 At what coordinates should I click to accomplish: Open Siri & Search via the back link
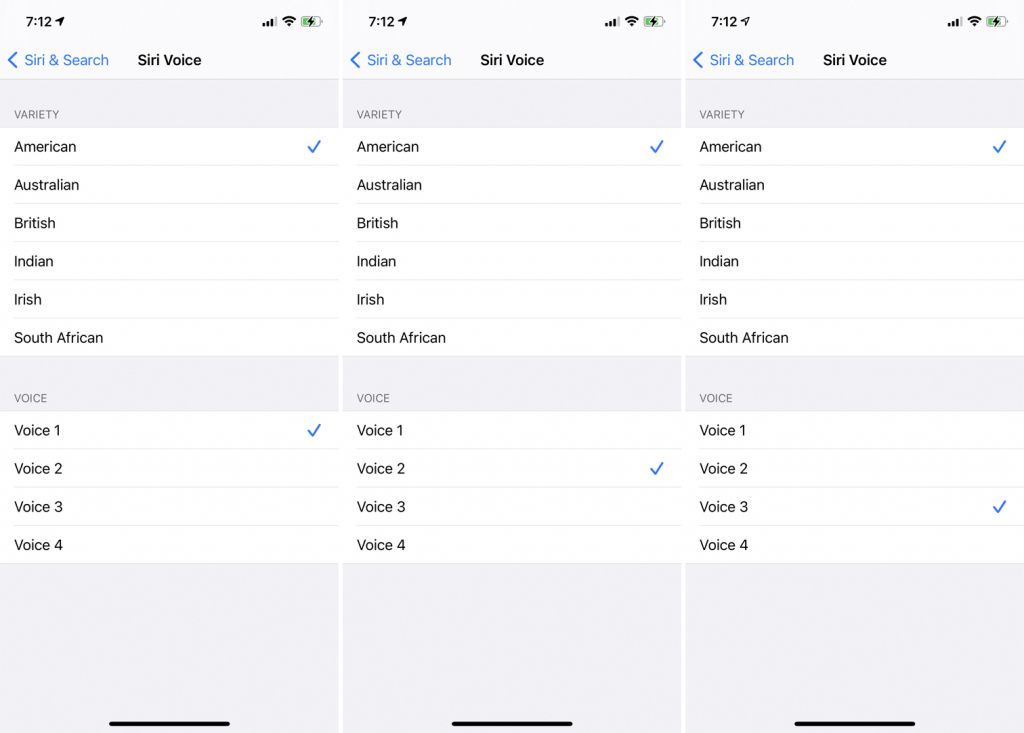click(x=67, y=60)
